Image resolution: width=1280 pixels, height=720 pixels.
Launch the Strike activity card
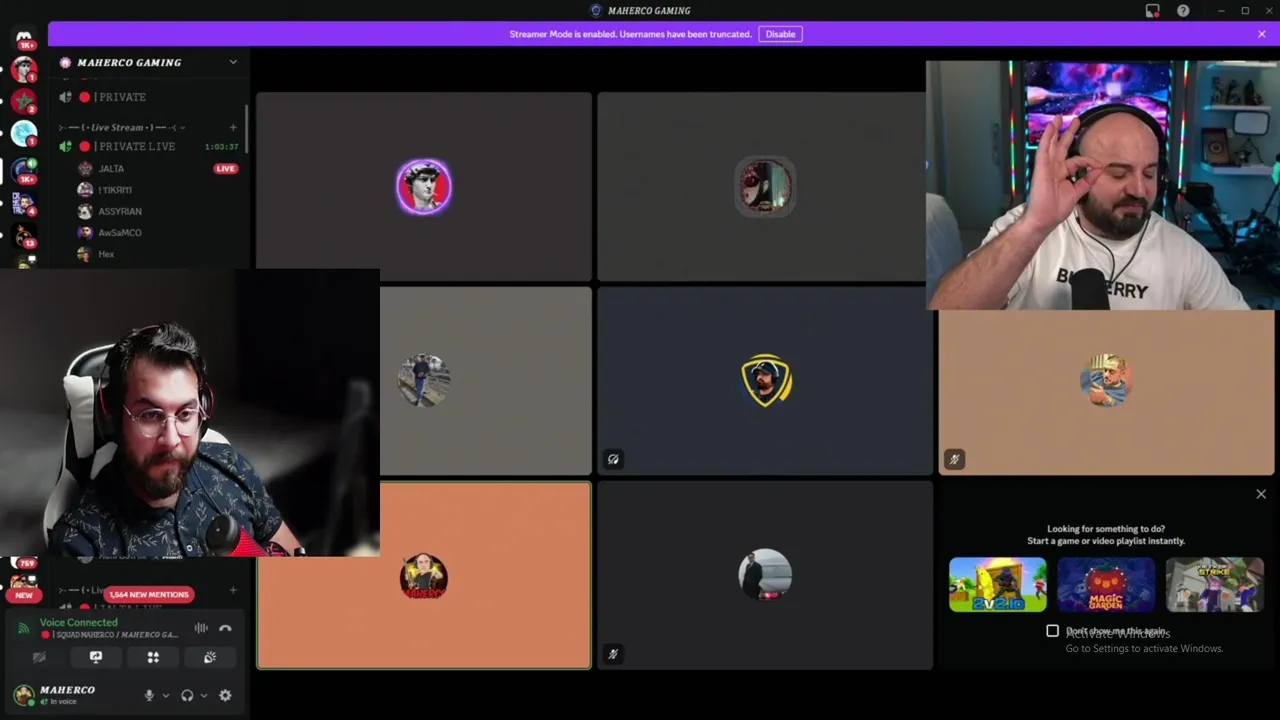(x=1214, y=584)
